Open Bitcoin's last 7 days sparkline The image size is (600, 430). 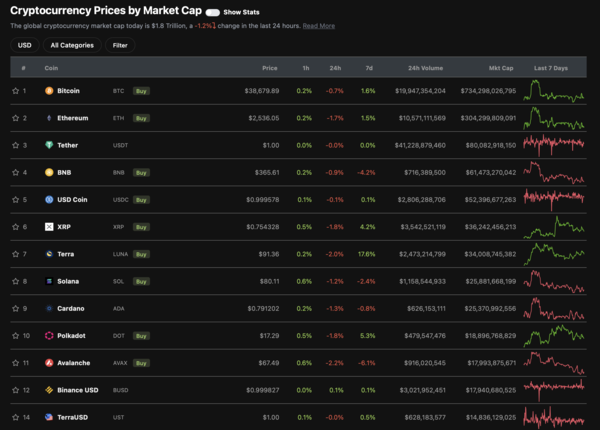click(554, 91)
